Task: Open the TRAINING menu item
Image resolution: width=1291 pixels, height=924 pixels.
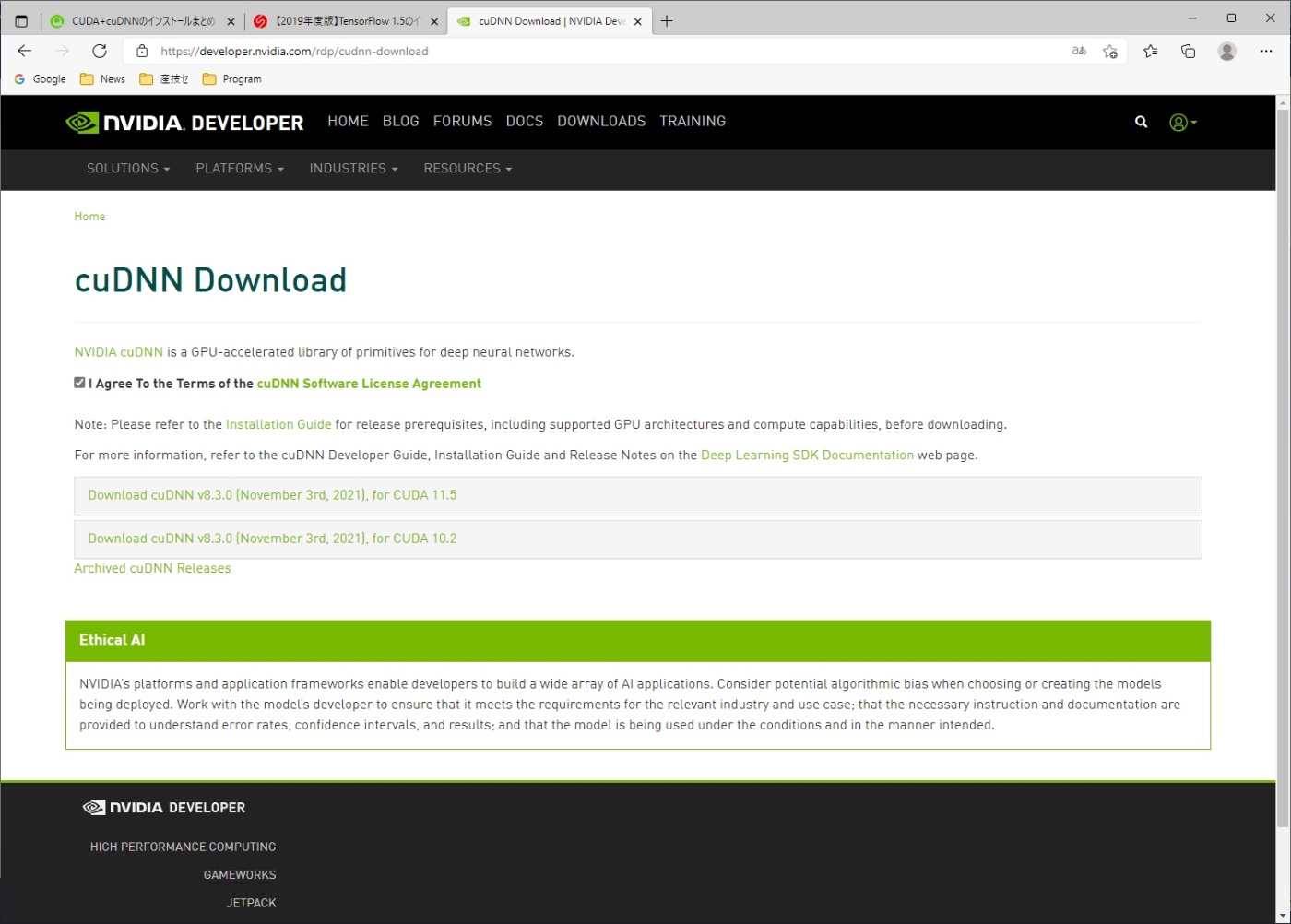Action: pyautogui.click(x=693, y=122)
